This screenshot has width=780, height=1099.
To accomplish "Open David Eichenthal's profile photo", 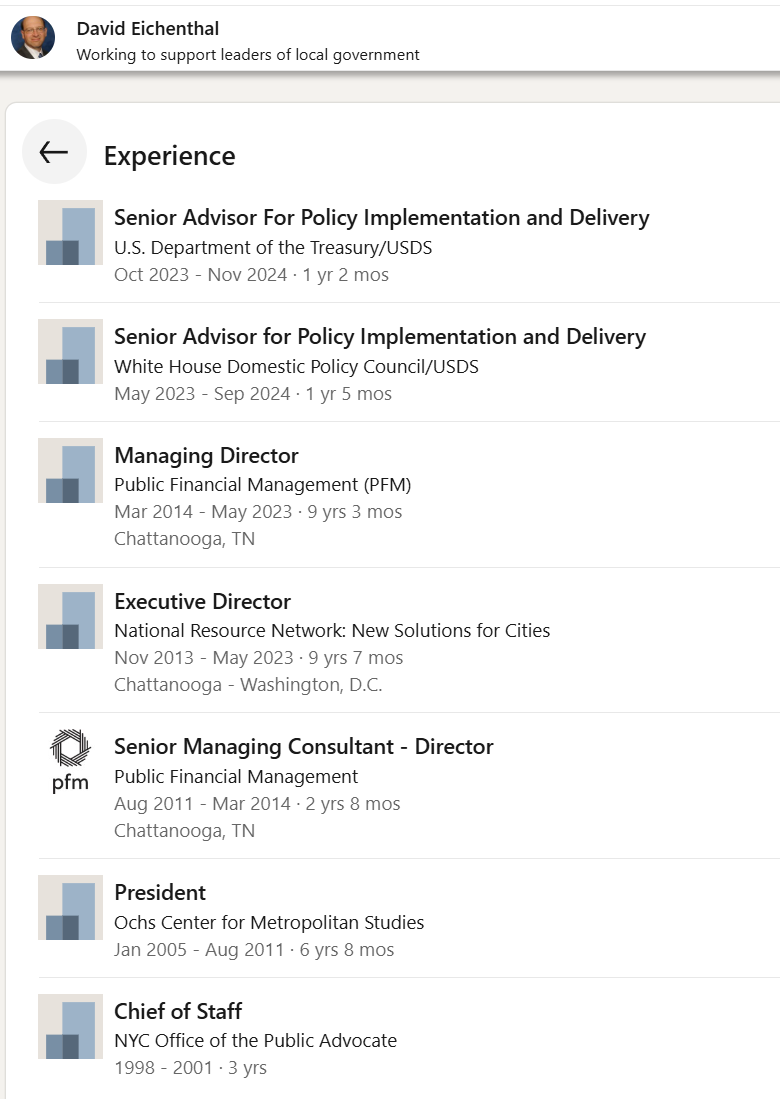I will click(33, 38).
